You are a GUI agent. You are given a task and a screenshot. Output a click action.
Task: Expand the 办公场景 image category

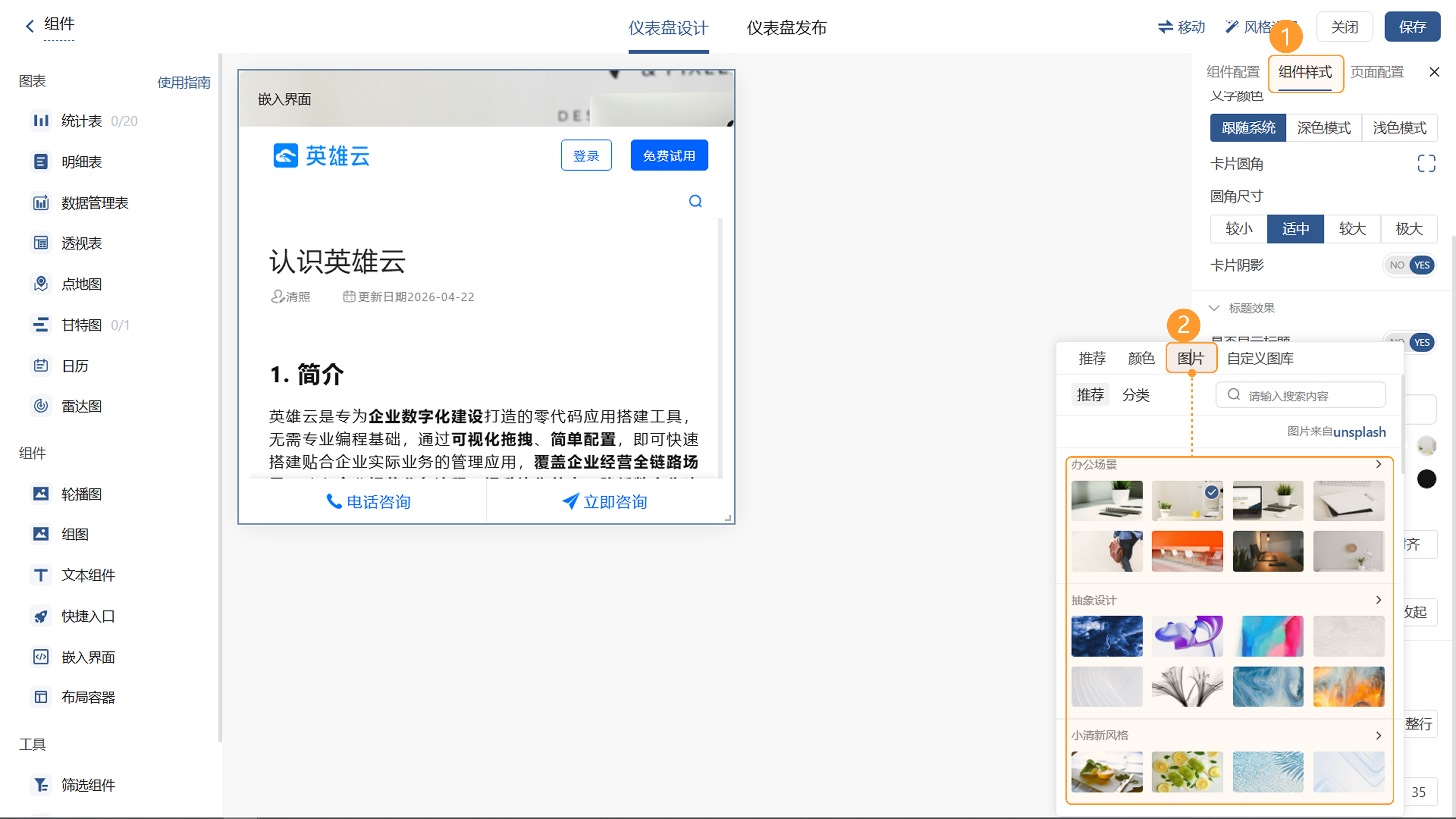pos(1379,464)
